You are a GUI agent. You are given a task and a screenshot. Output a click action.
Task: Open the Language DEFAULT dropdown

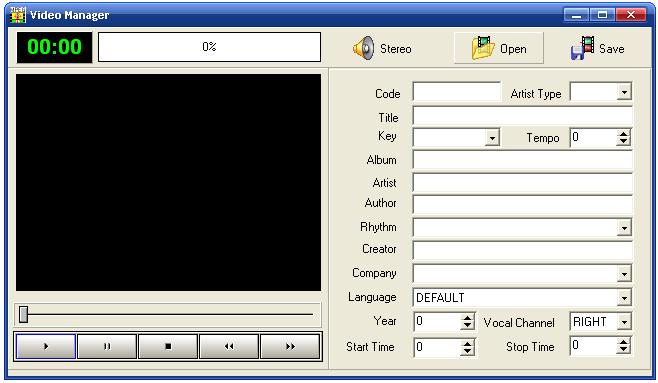point(624,298)
